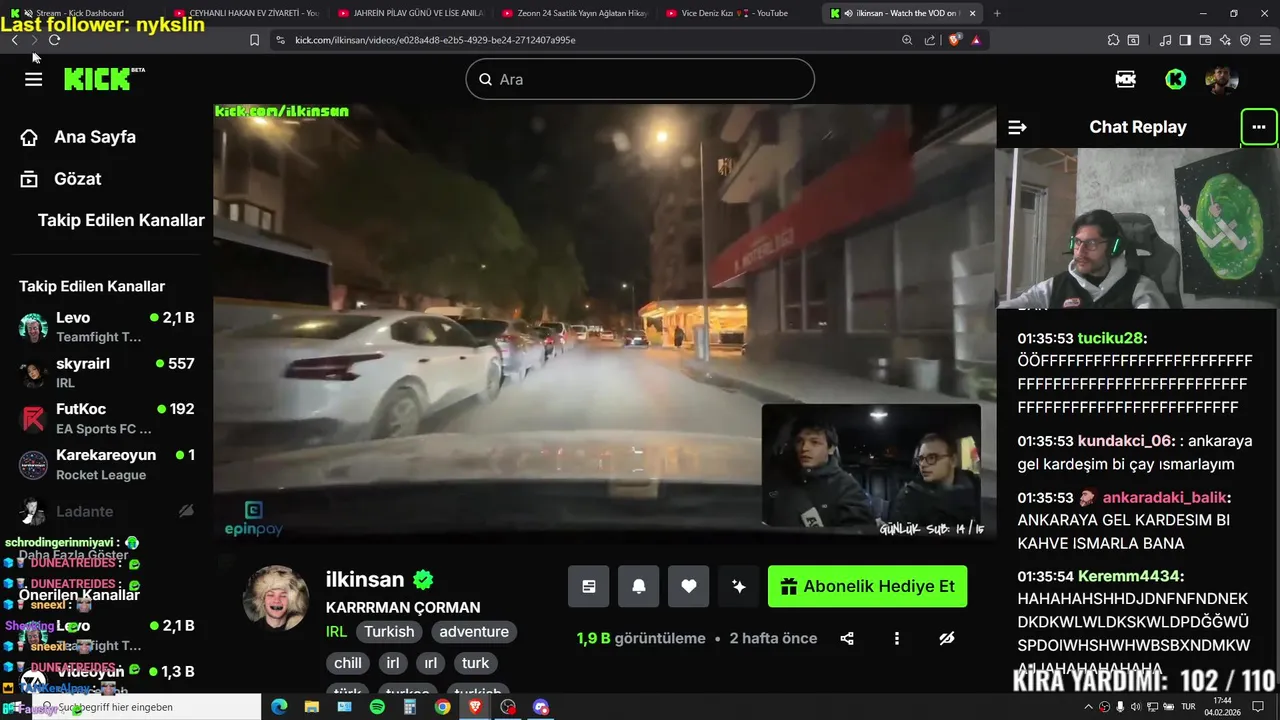1280x720 pixels.
Task: Open the browser main menu icon
Action: click(x=1265, y=40)
